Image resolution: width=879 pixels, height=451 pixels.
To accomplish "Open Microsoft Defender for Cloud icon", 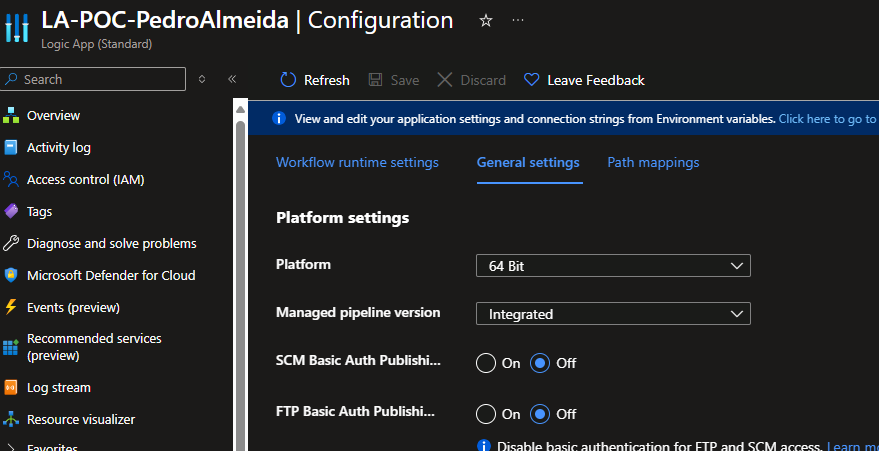I will click(x=11, y=275).
